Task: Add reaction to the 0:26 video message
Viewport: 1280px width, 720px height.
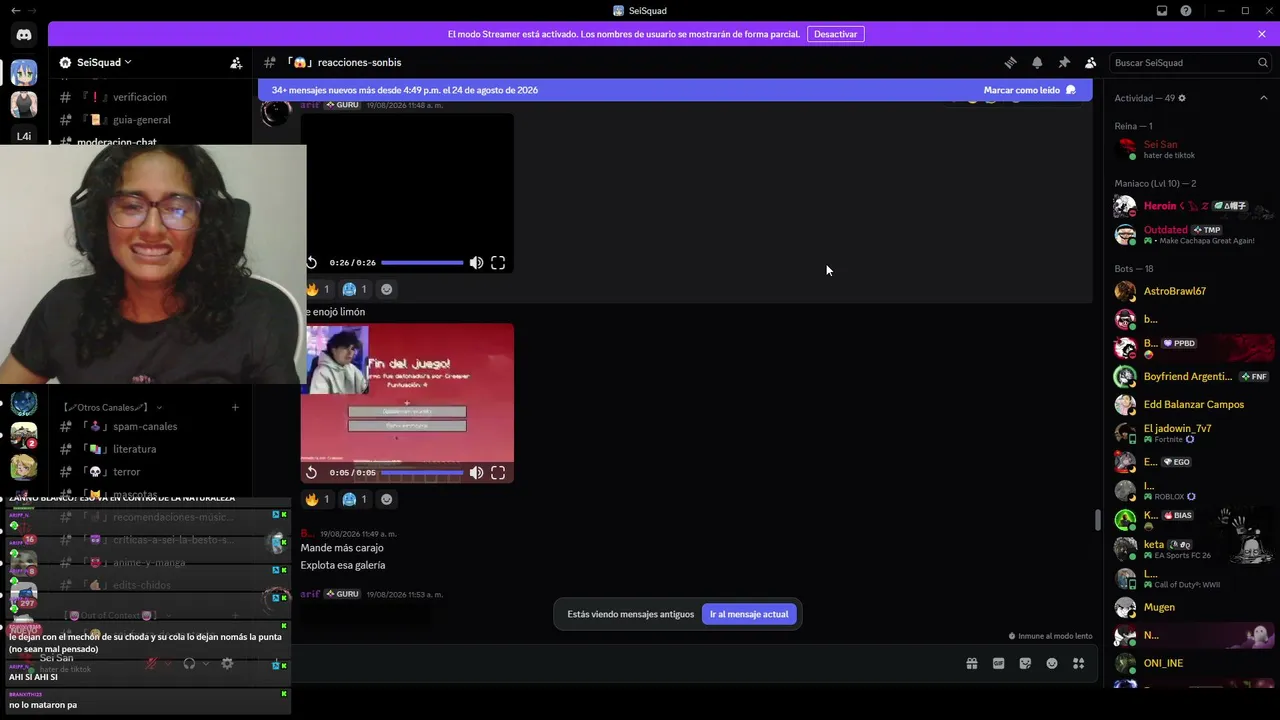Action: tap(386, 289)
